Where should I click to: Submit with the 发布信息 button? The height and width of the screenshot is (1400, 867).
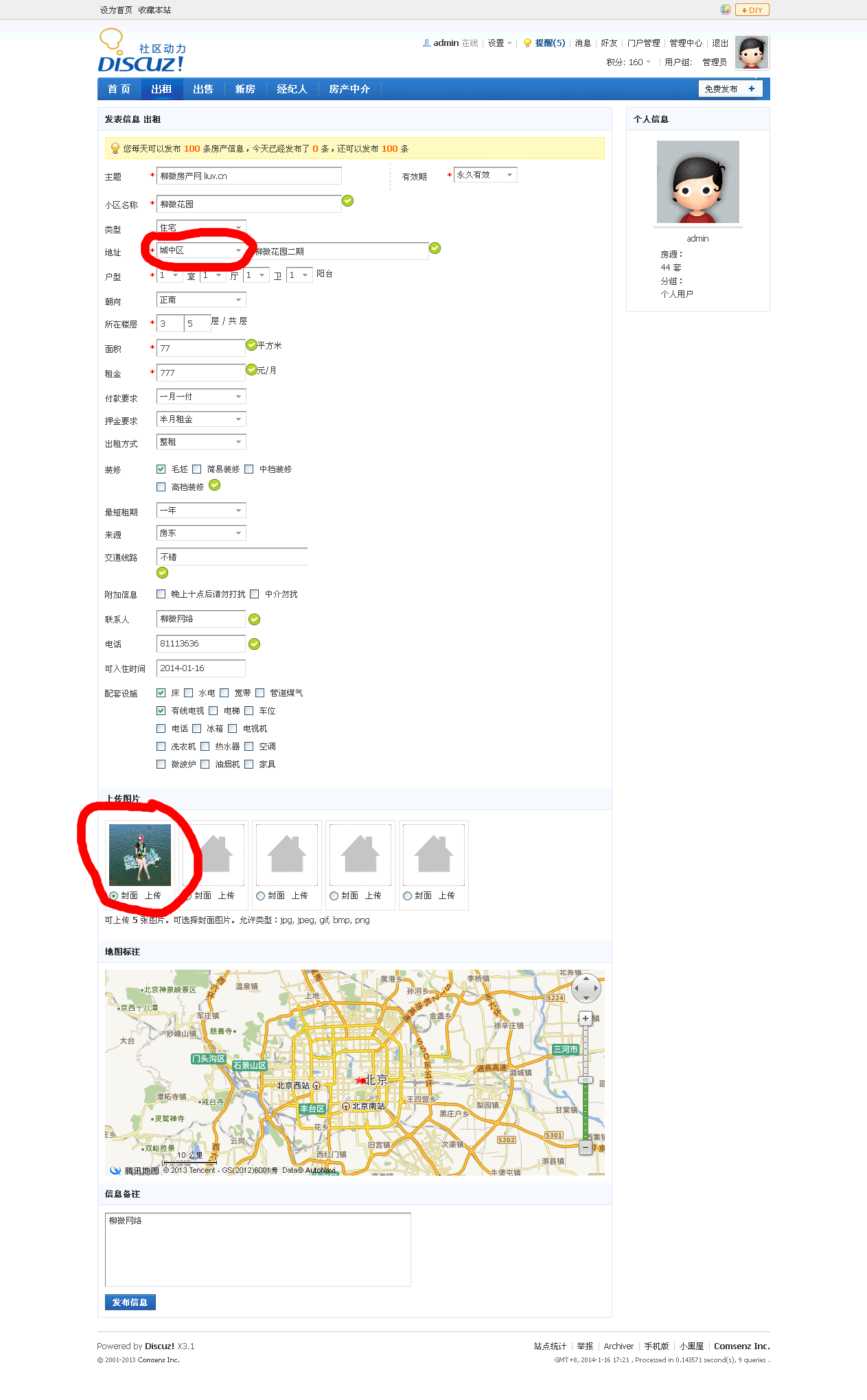(x=130, y=1303)
